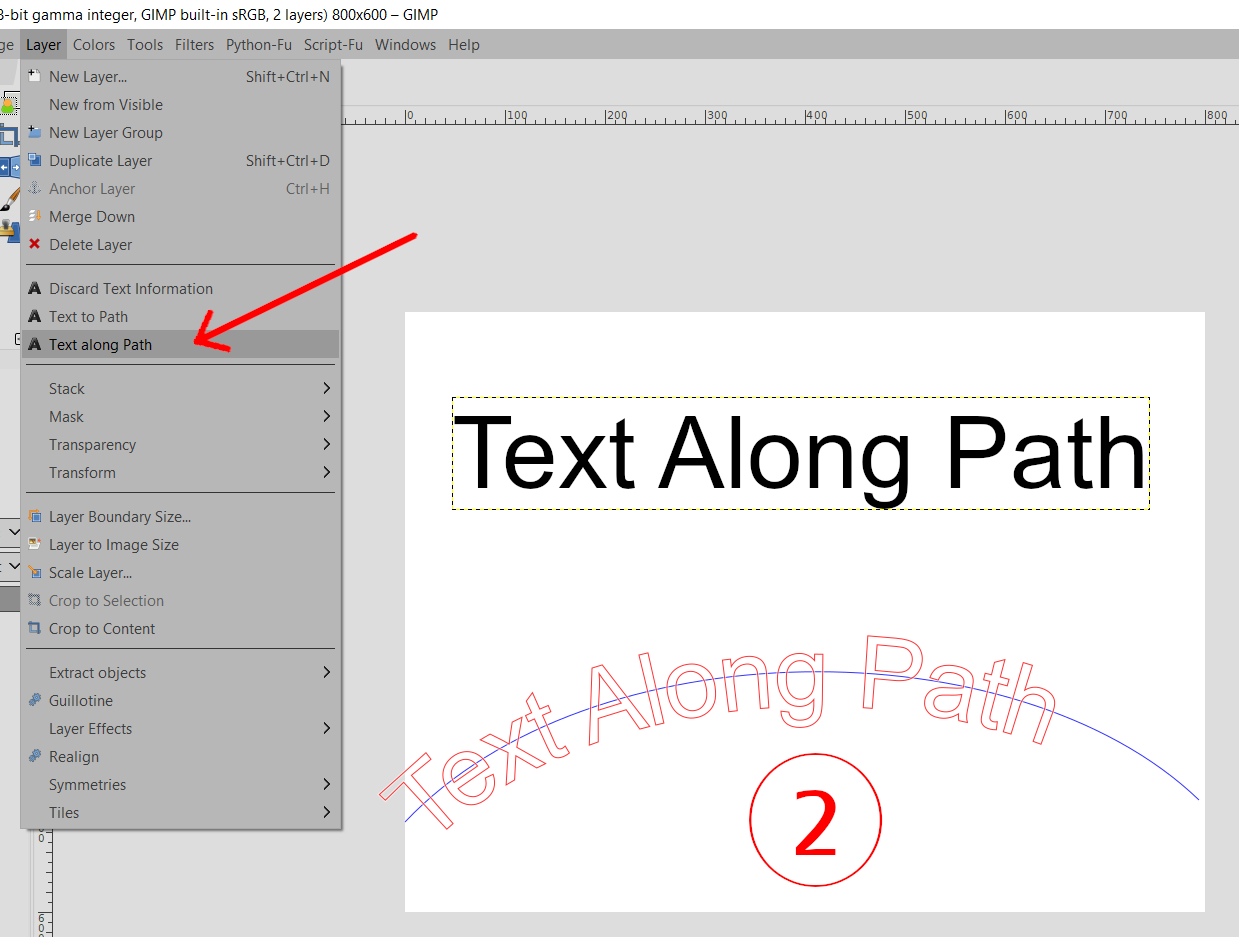Choose Text to Path entry

(x=181, y=317)
